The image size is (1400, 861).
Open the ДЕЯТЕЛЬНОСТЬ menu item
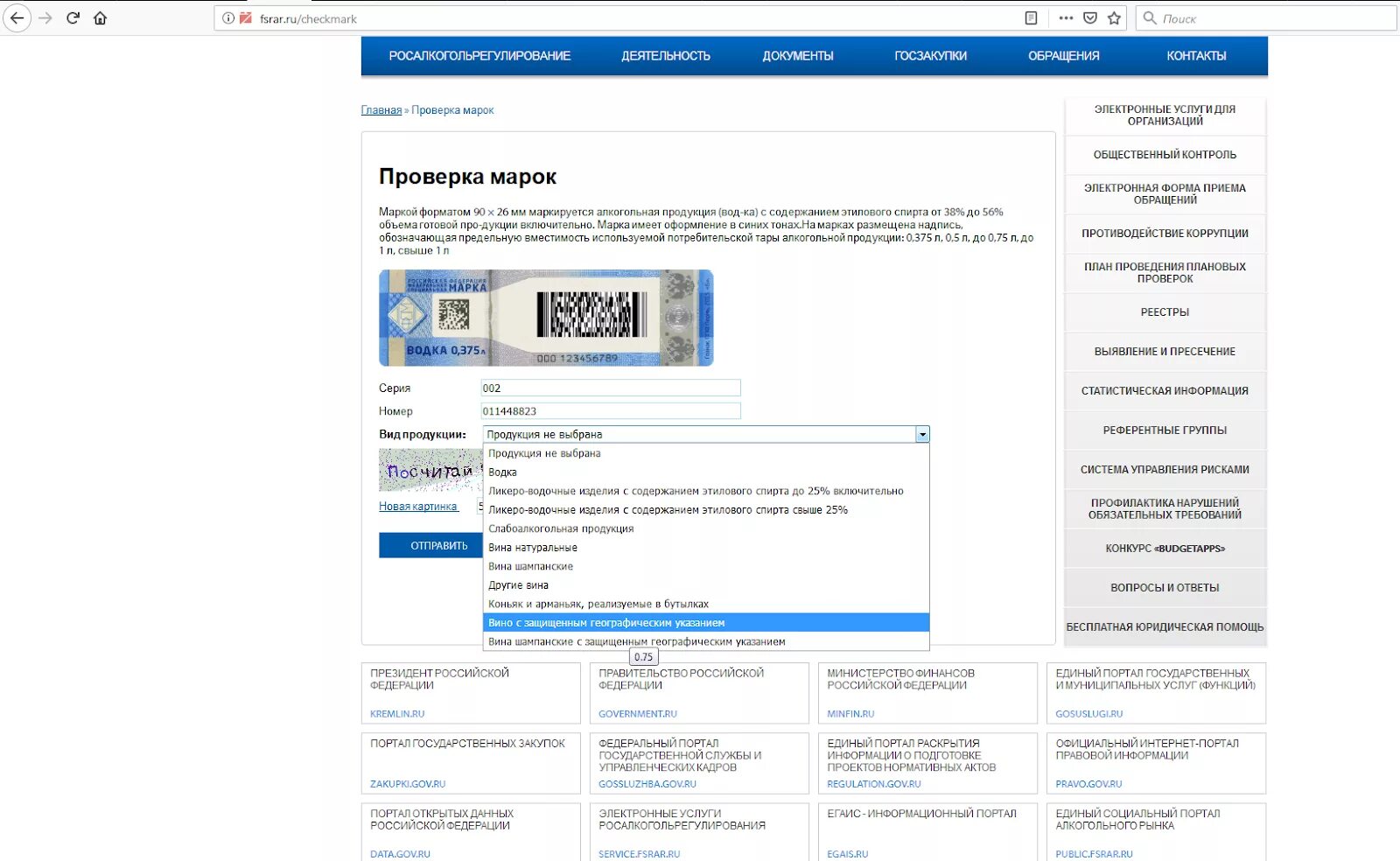click(666, 56)
